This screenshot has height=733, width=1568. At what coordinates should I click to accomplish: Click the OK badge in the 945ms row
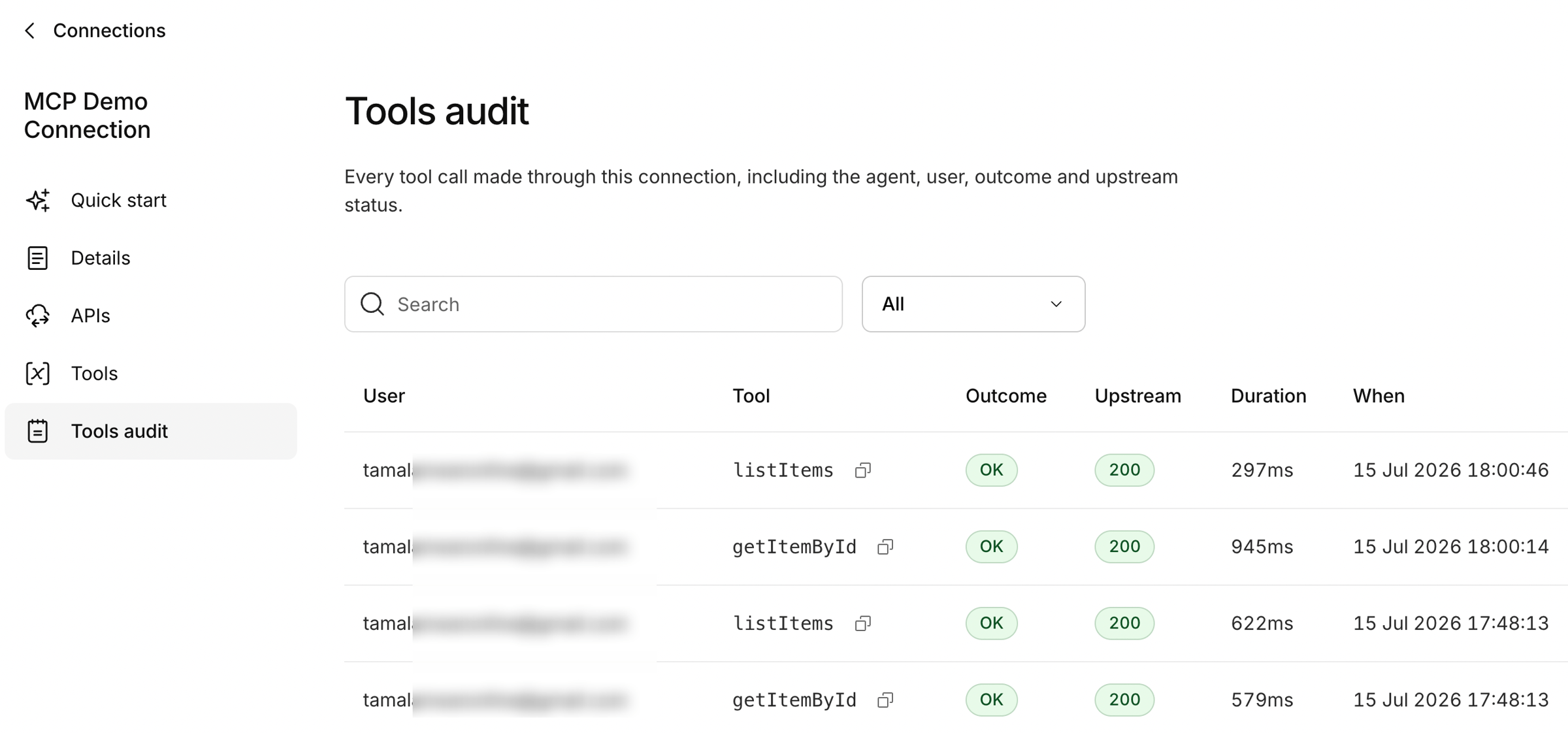(991, 547)
